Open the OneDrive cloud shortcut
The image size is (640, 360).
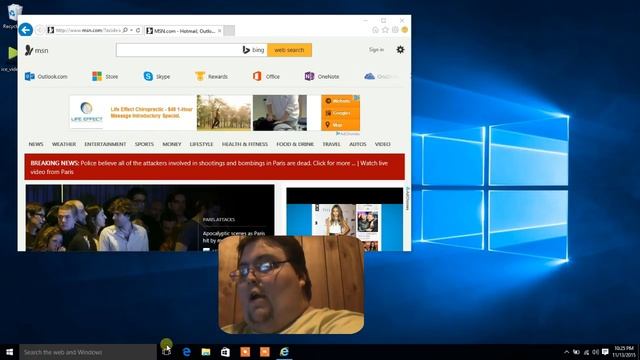coord(381,76)
